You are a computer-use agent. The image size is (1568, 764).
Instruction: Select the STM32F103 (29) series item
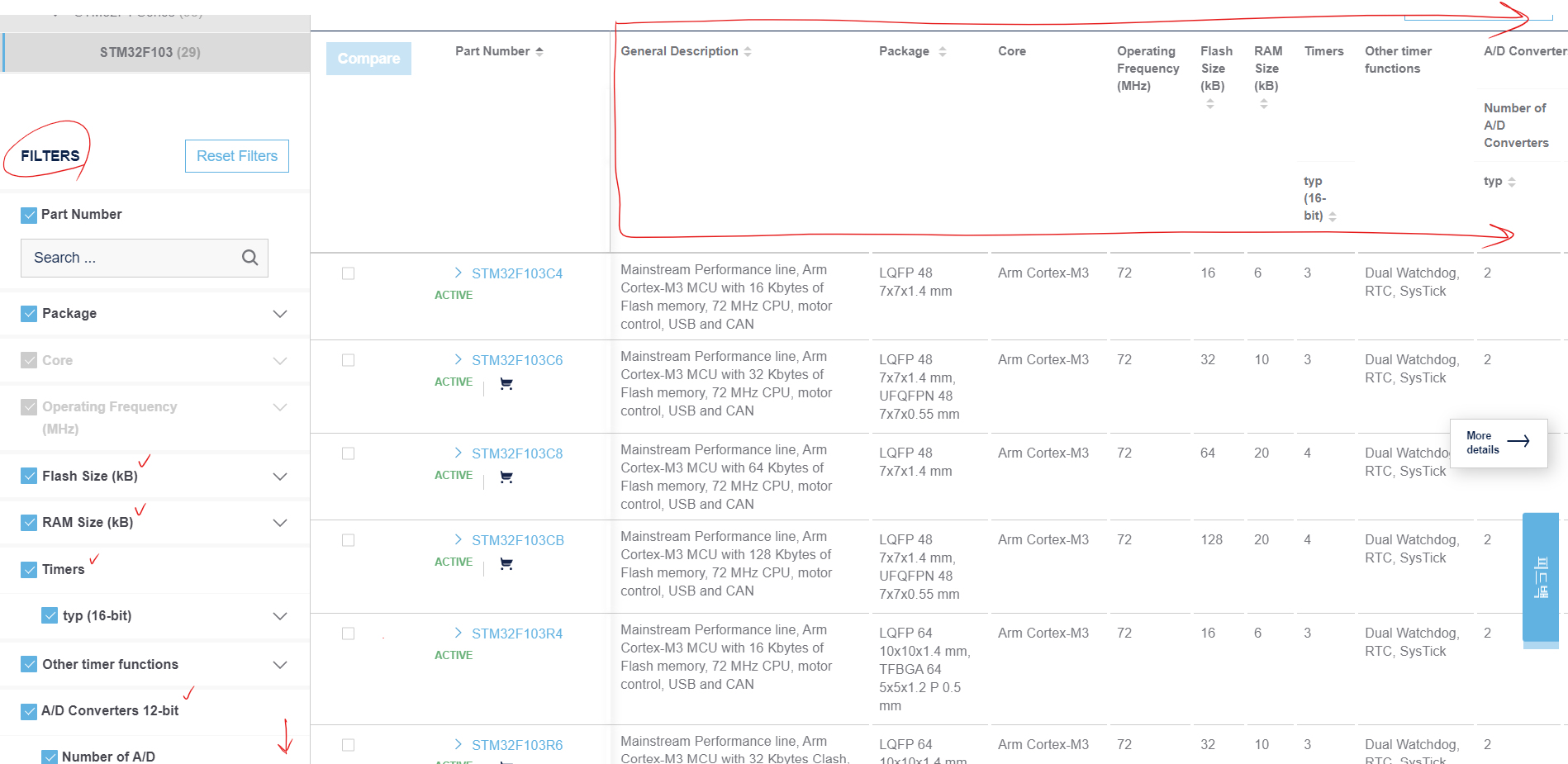(x=155, y=52)
